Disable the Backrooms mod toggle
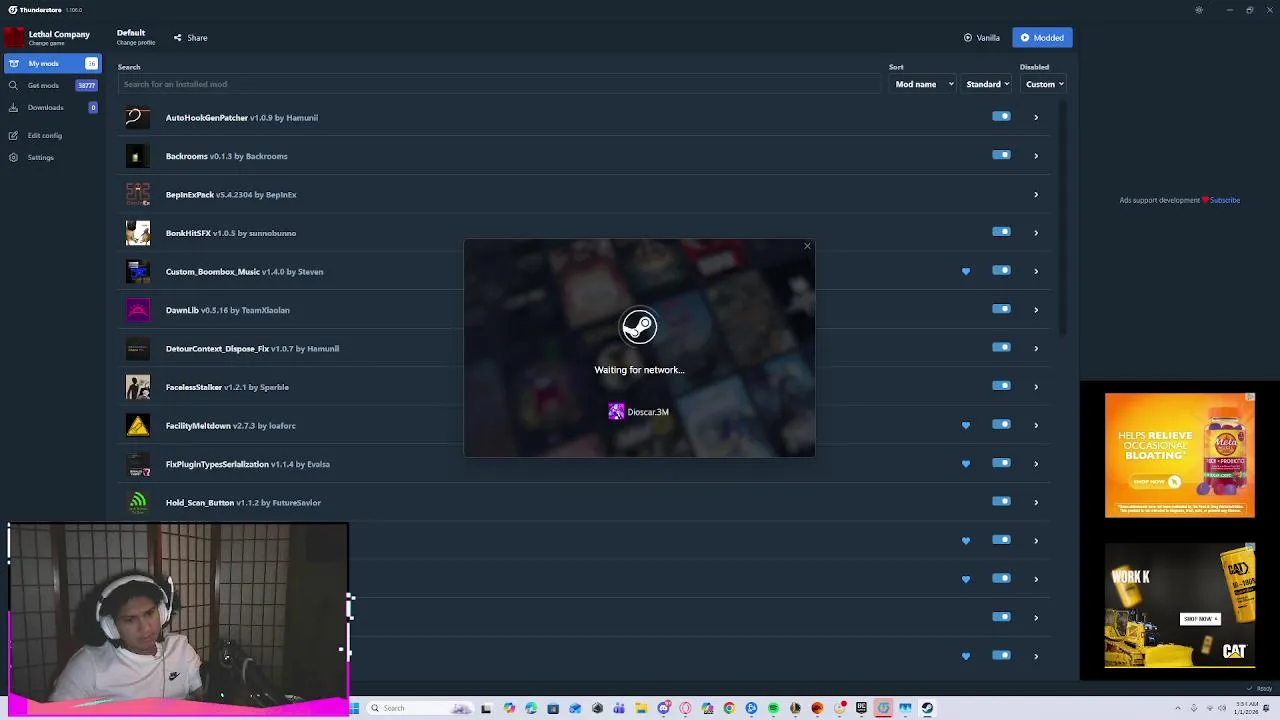1280x720 pixels. click(1001, 155)
